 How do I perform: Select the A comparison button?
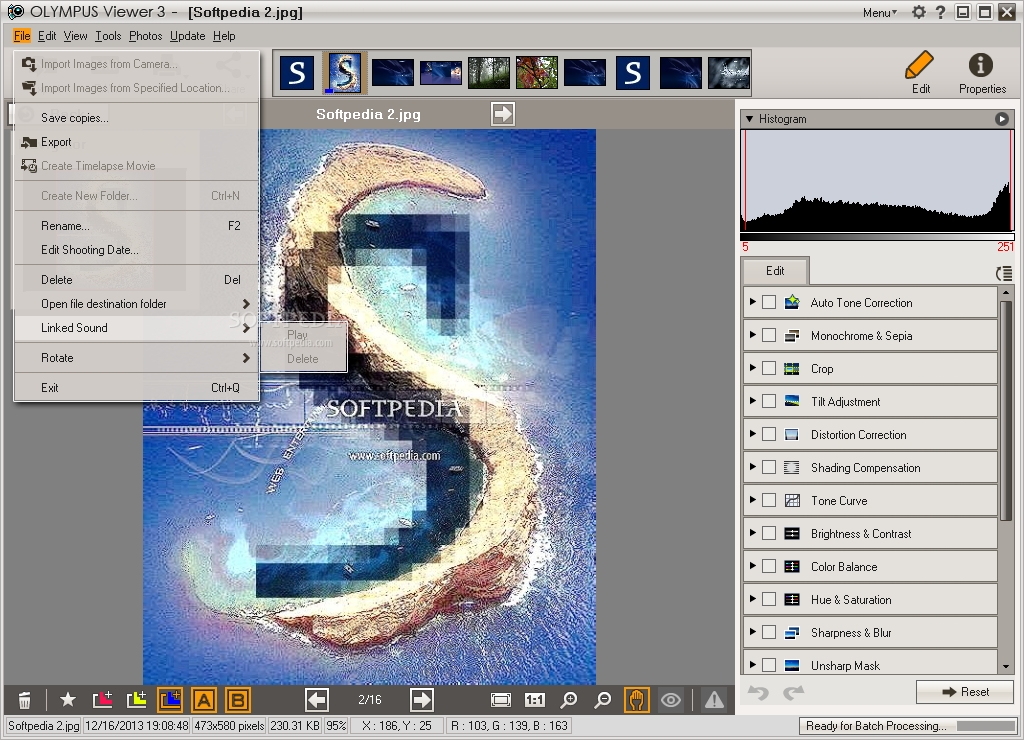pyautogui.click(x=204, y=700)
